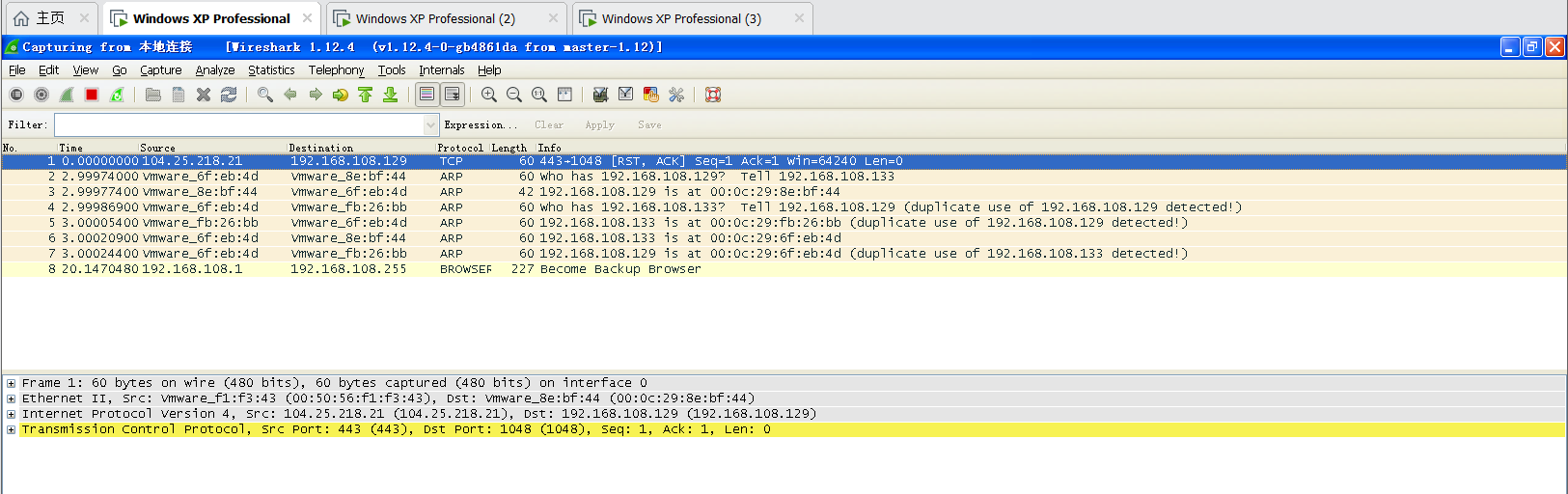Open the edit capture filter icon
This screenshot has width=1568, height=494.
coord(601,95)
